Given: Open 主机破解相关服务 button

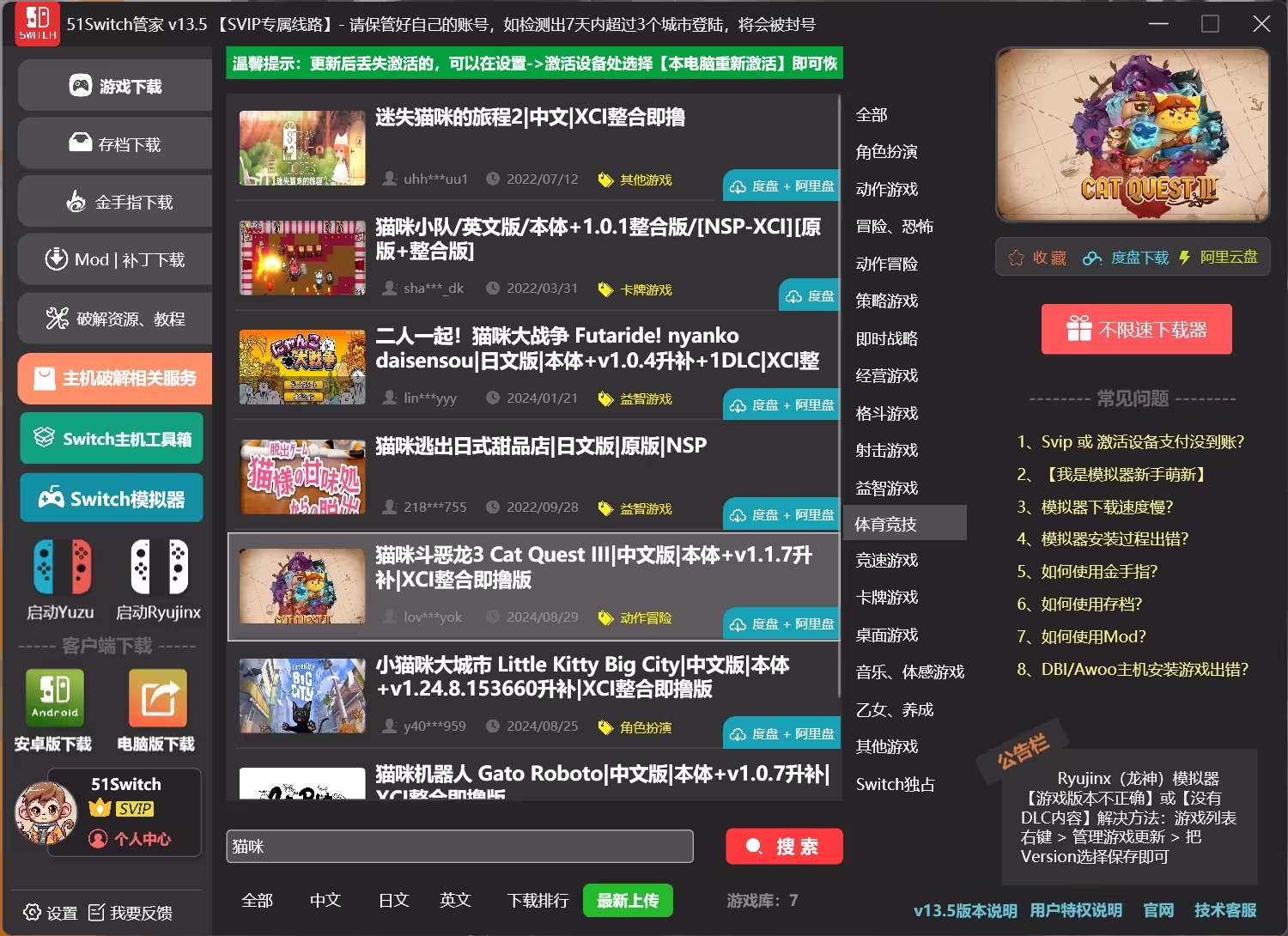Looking at the screenshot, I should [x=115, y=378].
